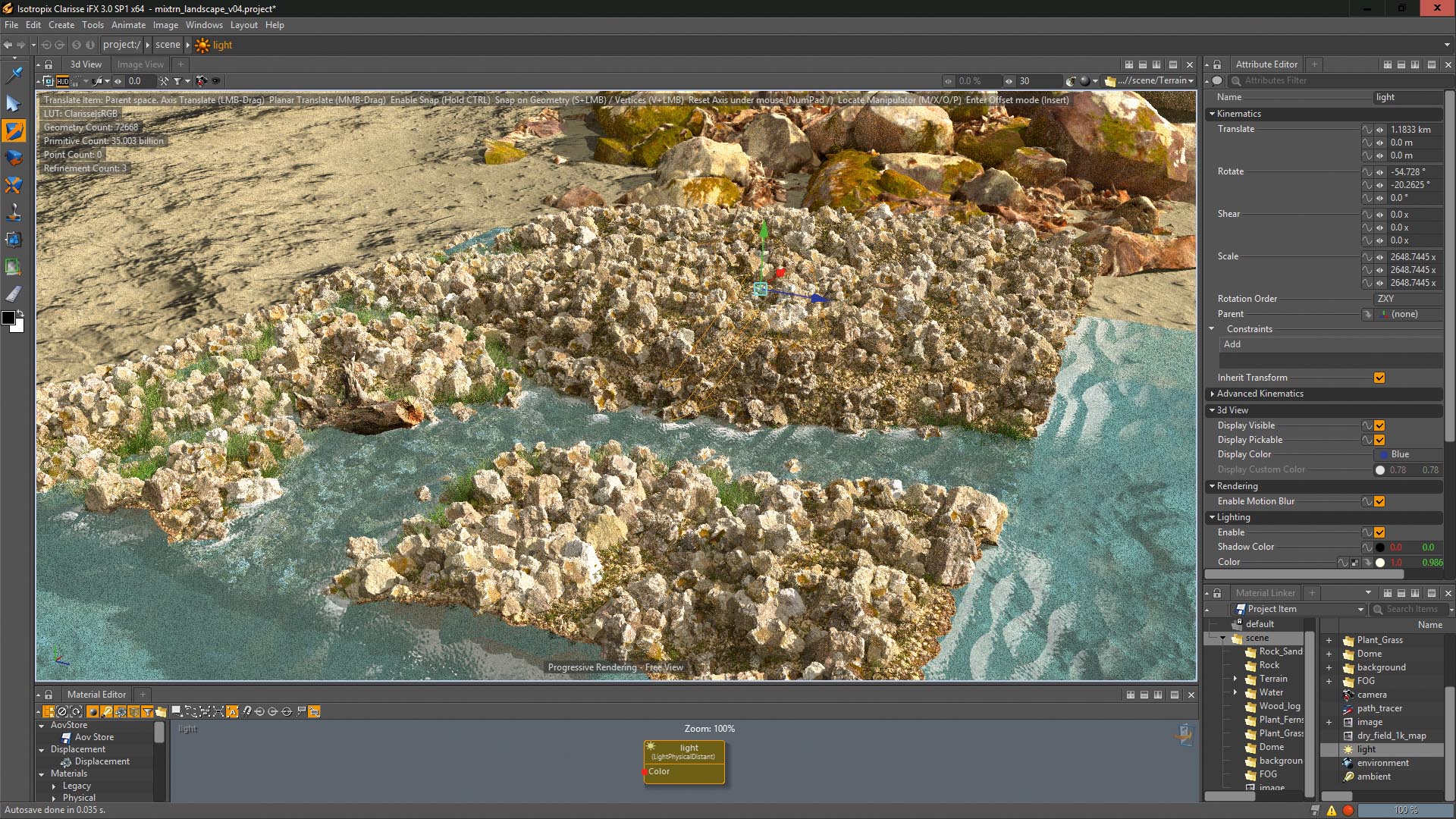The width and height of the screenshot is (1456, 819).
Task: Disable the Enable Motion Blur checkbox
Action: (x=1379, y=501)
